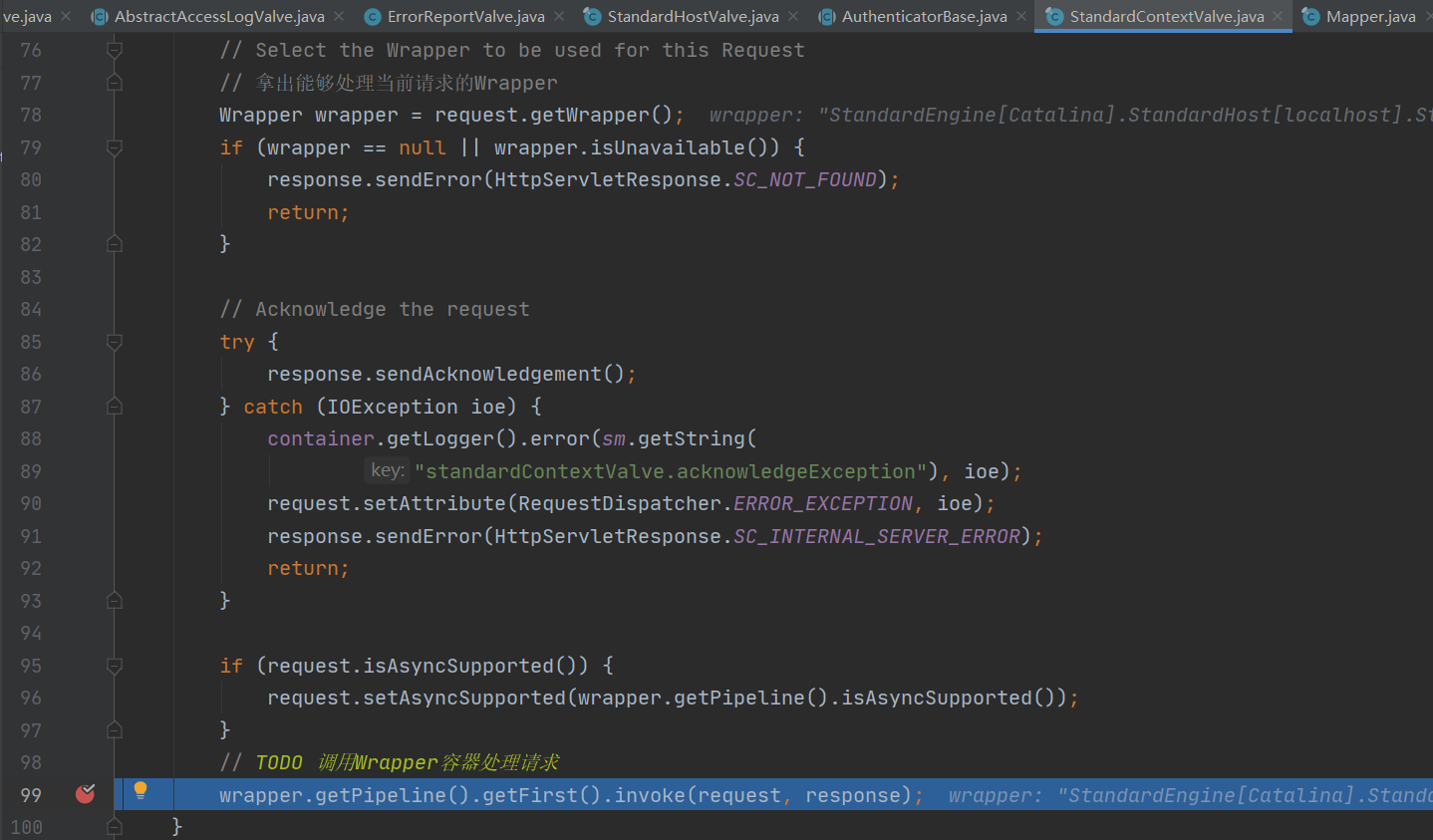1433x840 pixels.
Task: Place cursor on ERROR_EXCEPTION constant
Action: (x=823, y=503)
